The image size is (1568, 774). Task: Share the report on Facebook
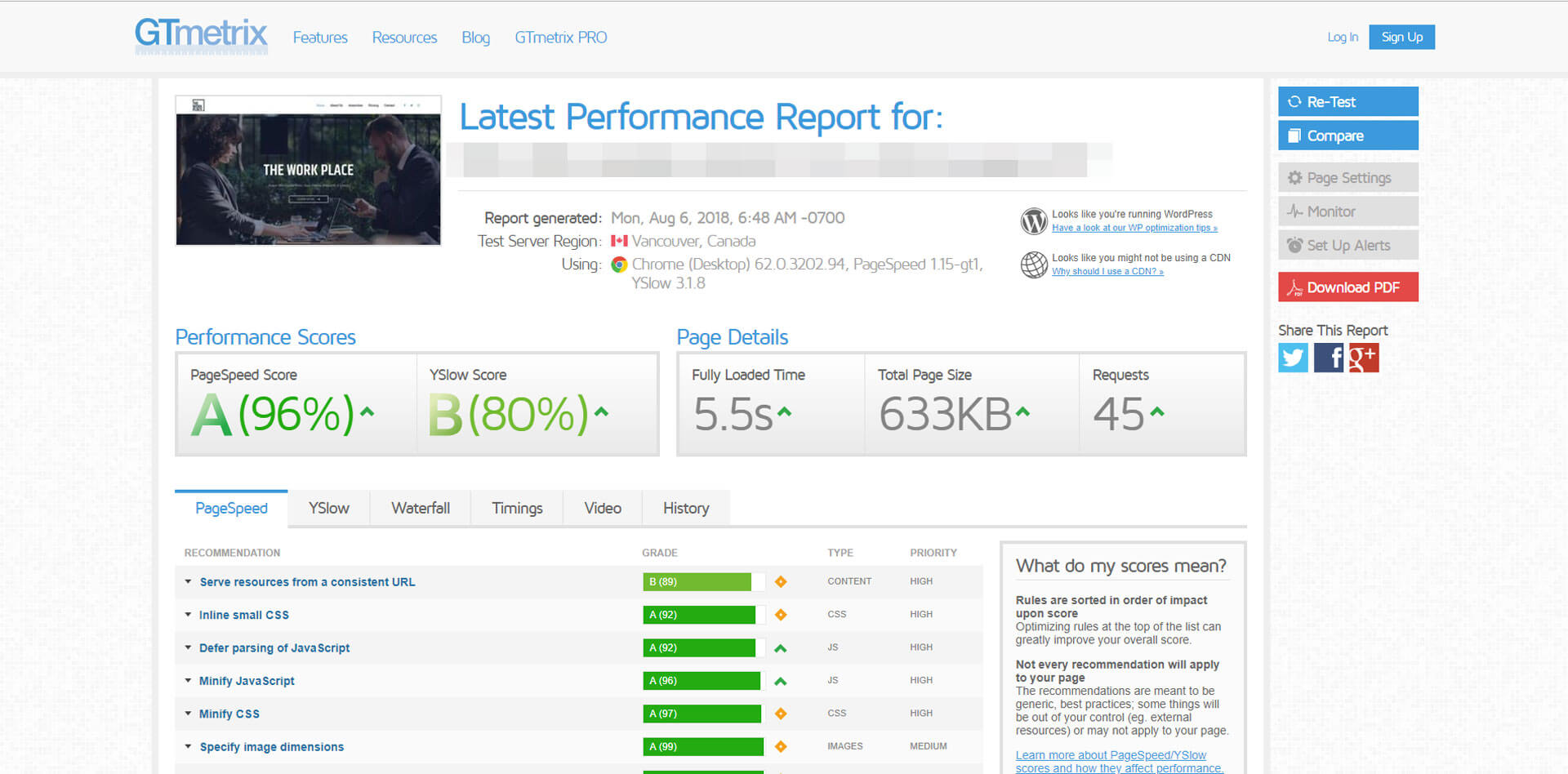(1328, 357)
